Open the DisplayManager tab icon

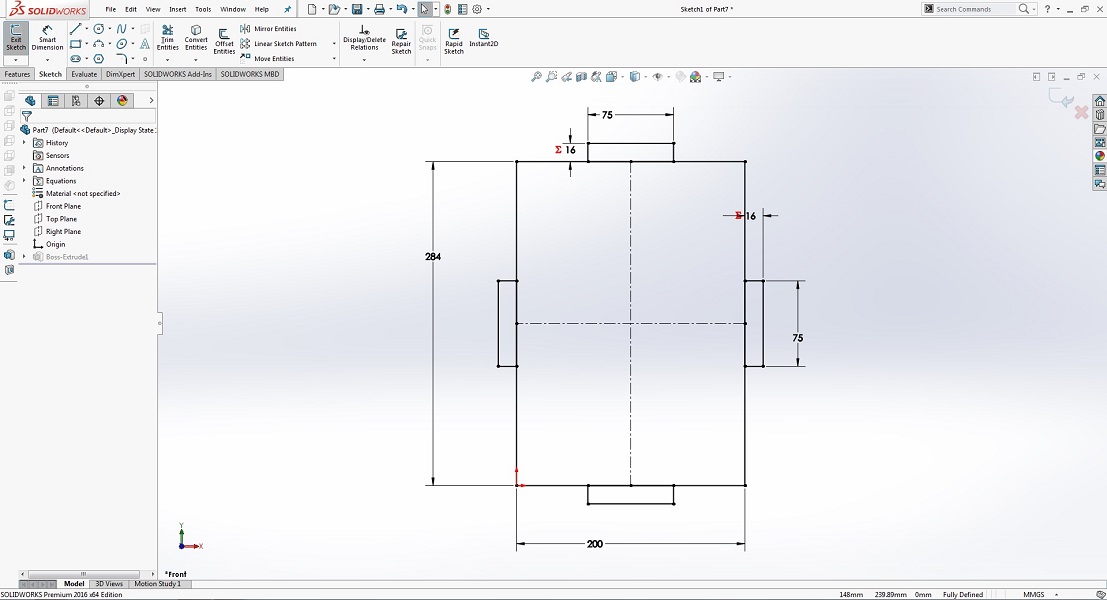click(x=122, y=101)
